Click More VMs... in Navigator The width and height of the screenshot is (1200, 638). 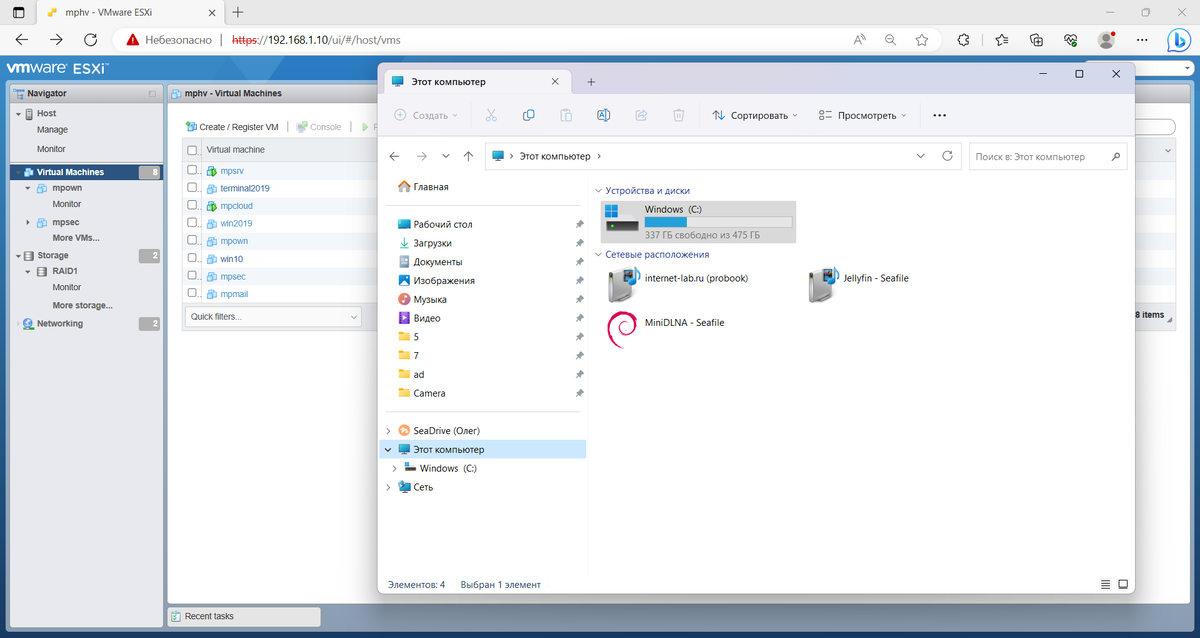pos(76,238)
